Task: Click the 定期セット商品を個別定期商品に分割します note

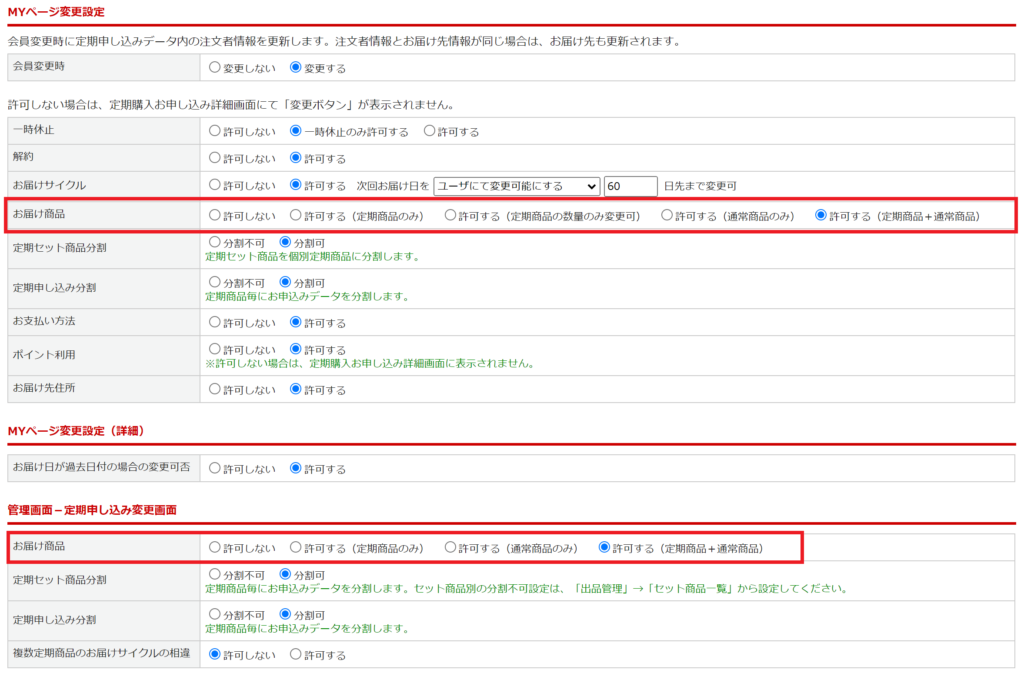Action: tap(313, 257)
